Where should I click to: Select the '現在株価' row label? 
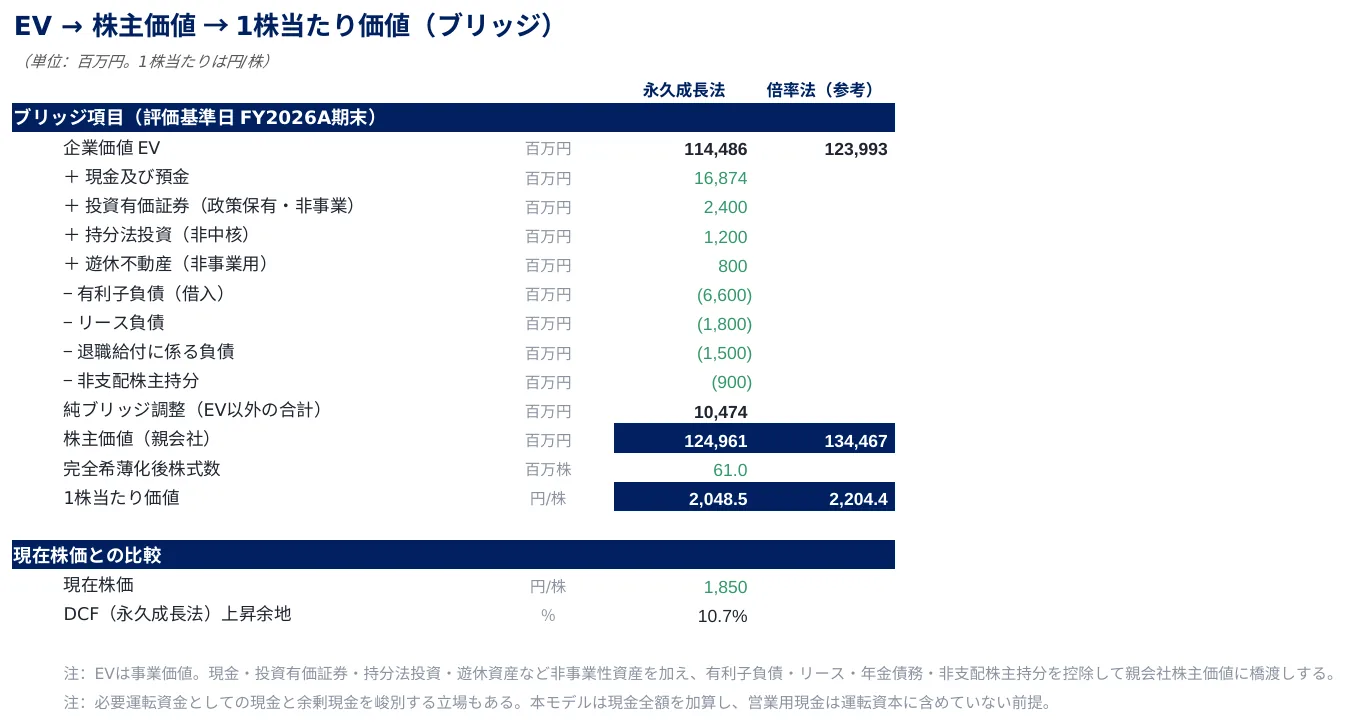coord(98,584)
